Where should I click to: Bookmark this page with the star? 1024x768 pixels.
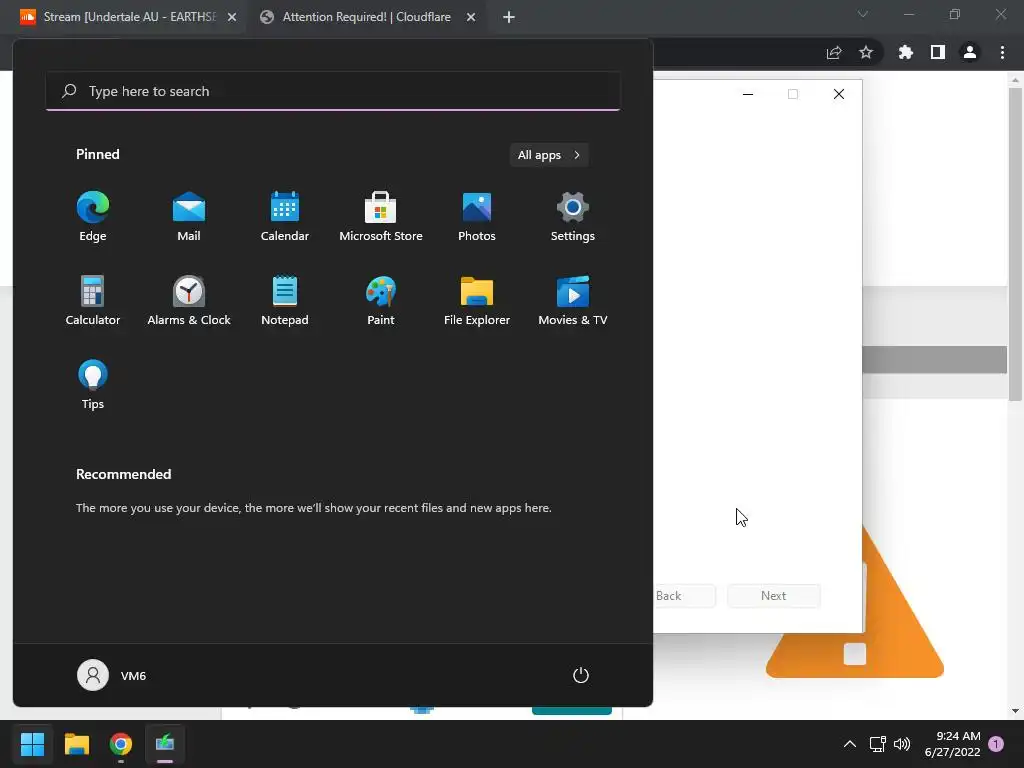point(866,53)
